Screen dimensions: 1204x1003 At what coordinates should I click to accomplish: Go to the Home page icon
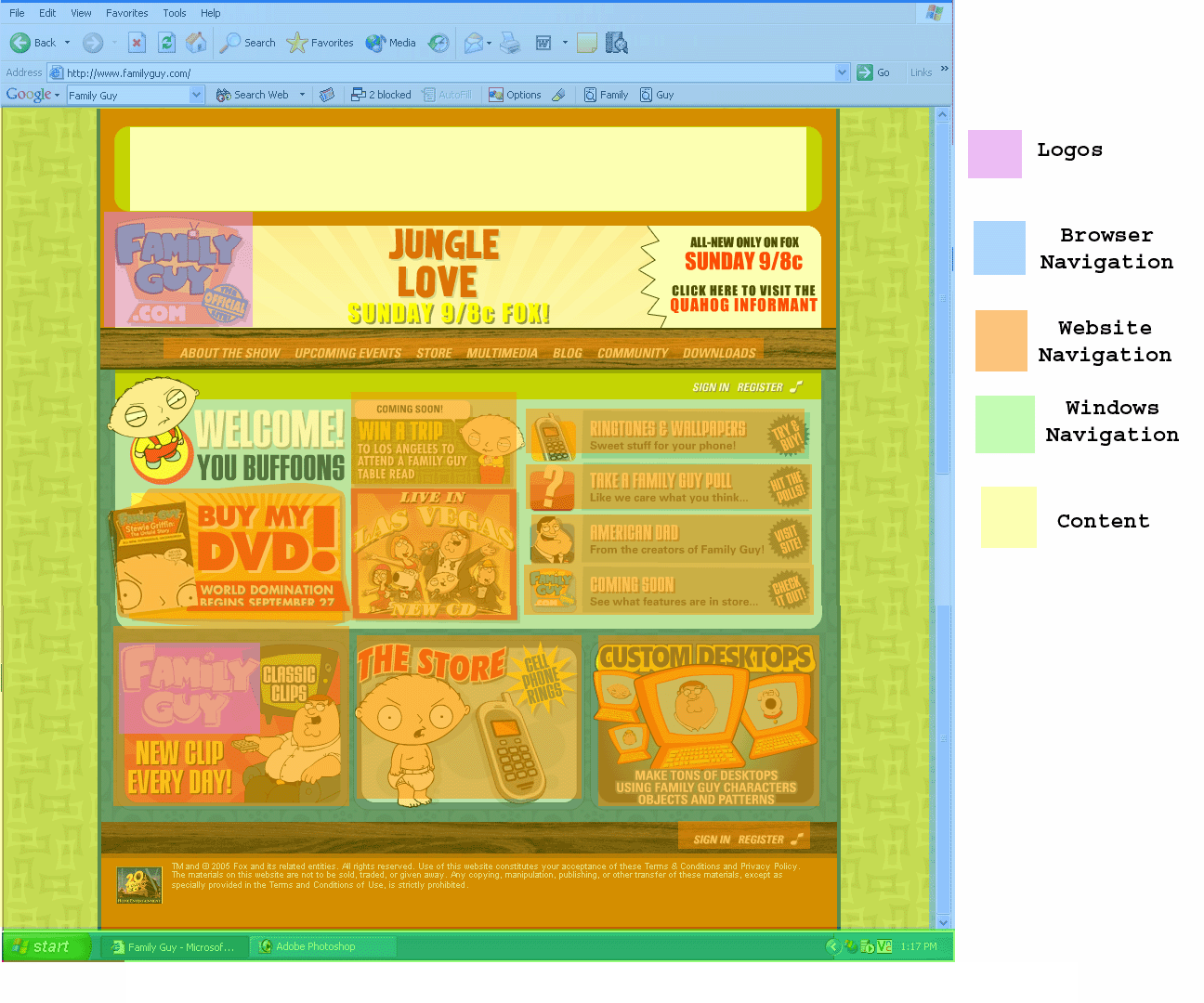196,43
